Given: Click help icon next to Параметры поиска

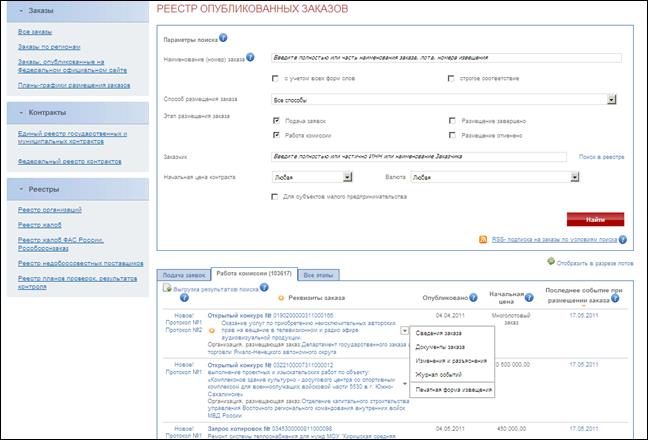Looking at the screenshot, I should click(223, 38).
